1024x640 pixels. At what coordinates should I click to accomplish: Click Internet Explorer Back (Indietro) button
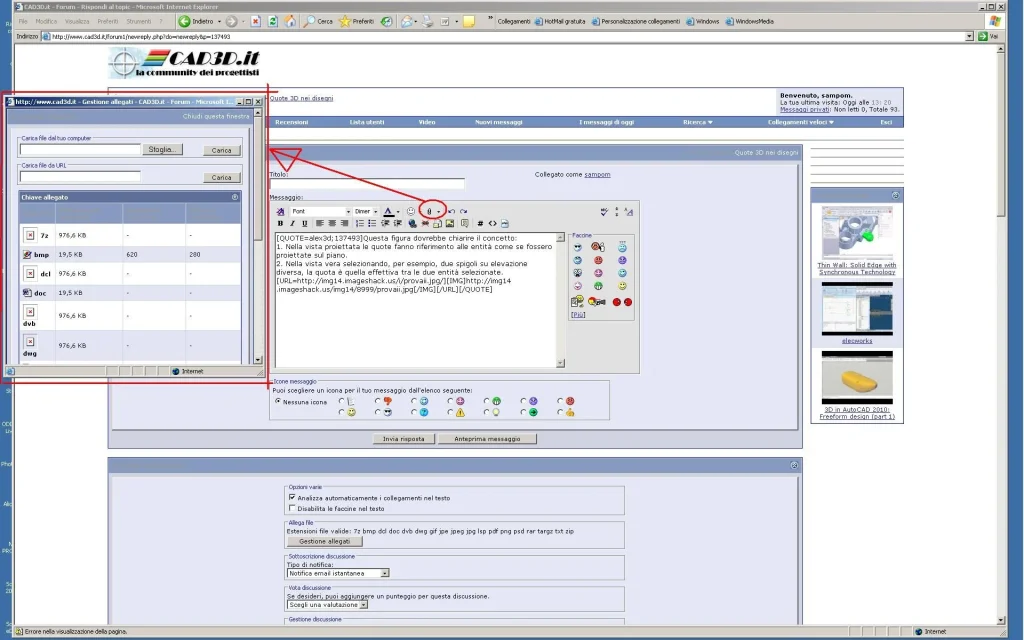(196, 21)
